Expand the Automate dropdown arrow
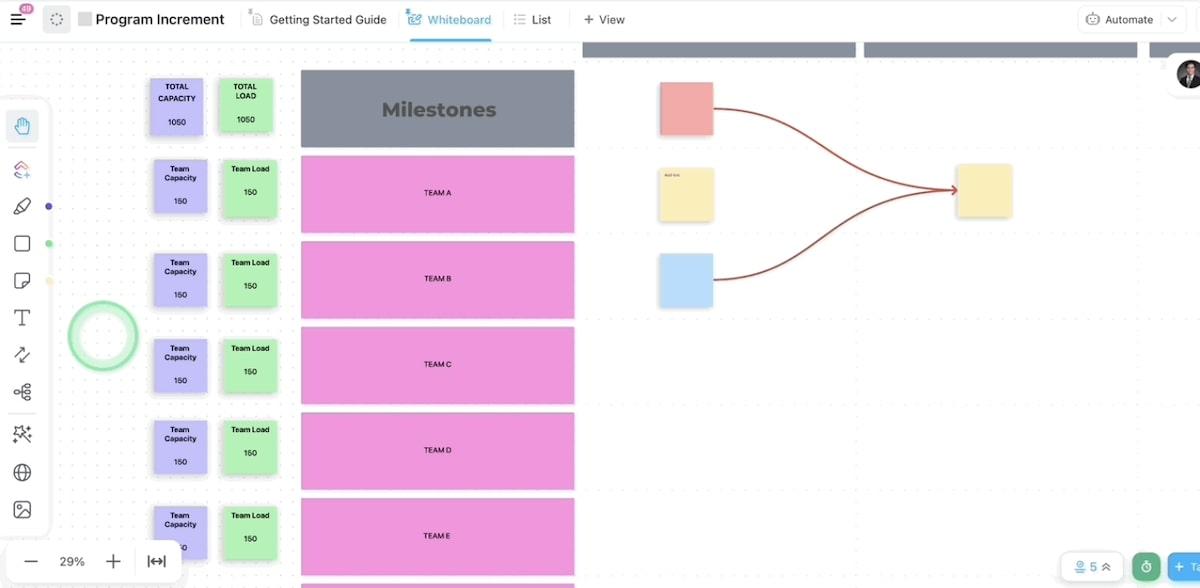1200x588 pixels. coord(1172,20)
